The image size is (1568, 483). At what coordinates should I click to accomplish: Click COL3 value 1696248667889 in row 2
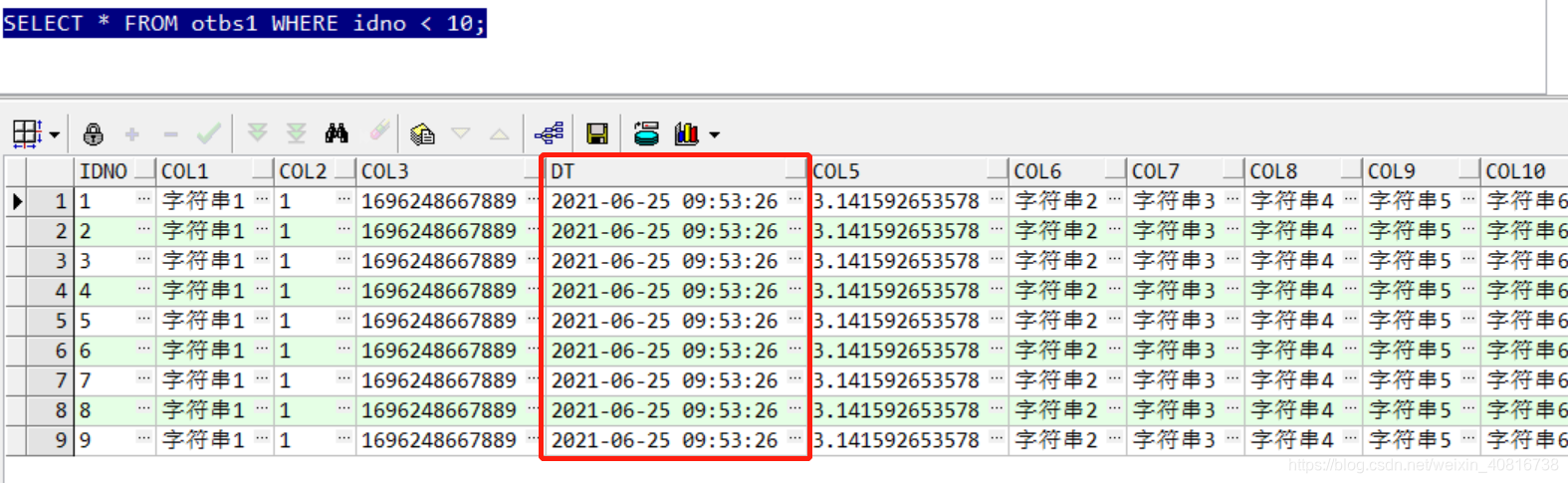pos(439,231)
